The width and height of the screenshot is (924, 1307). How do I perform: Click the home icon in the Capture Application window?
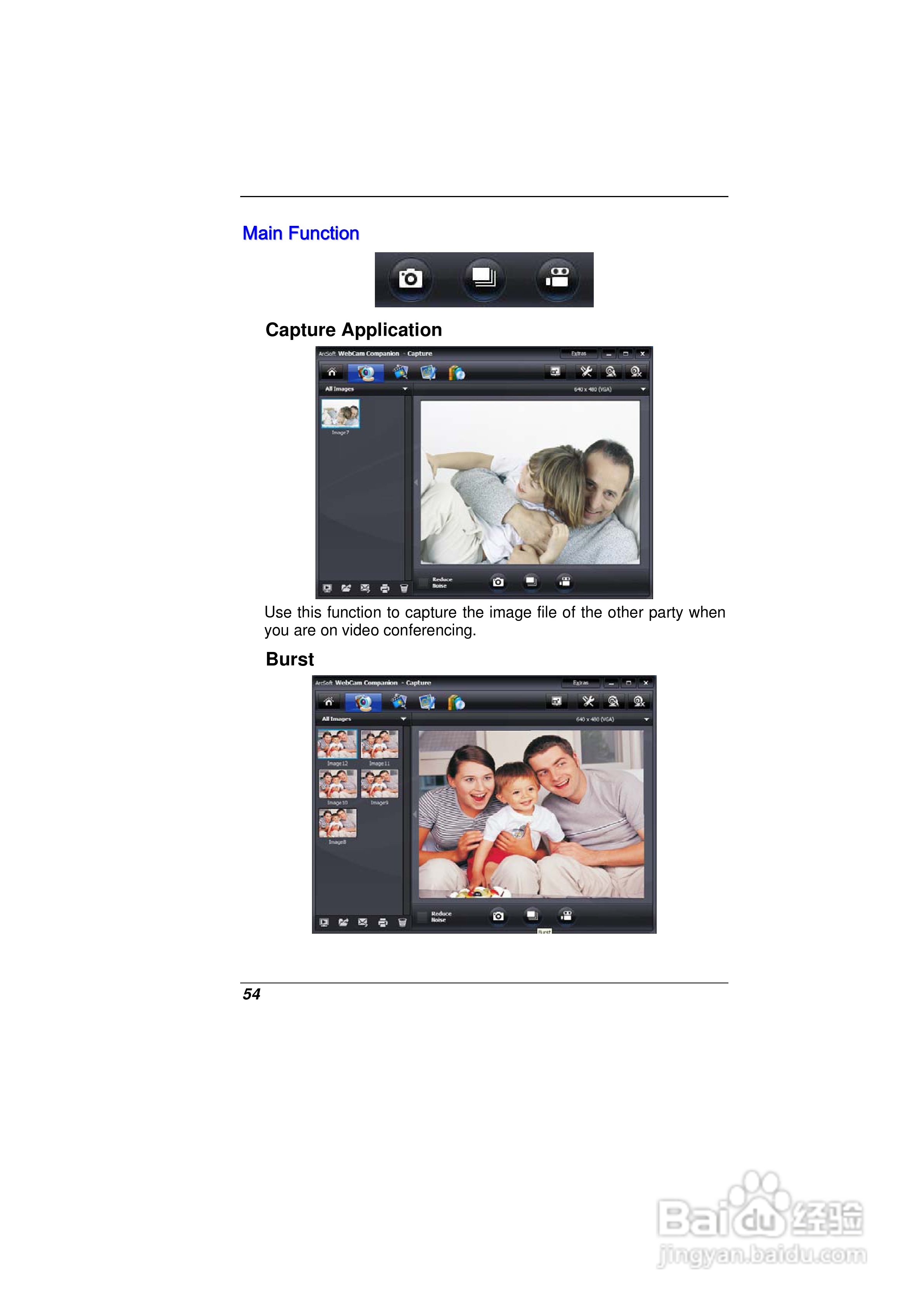(332, 372)
